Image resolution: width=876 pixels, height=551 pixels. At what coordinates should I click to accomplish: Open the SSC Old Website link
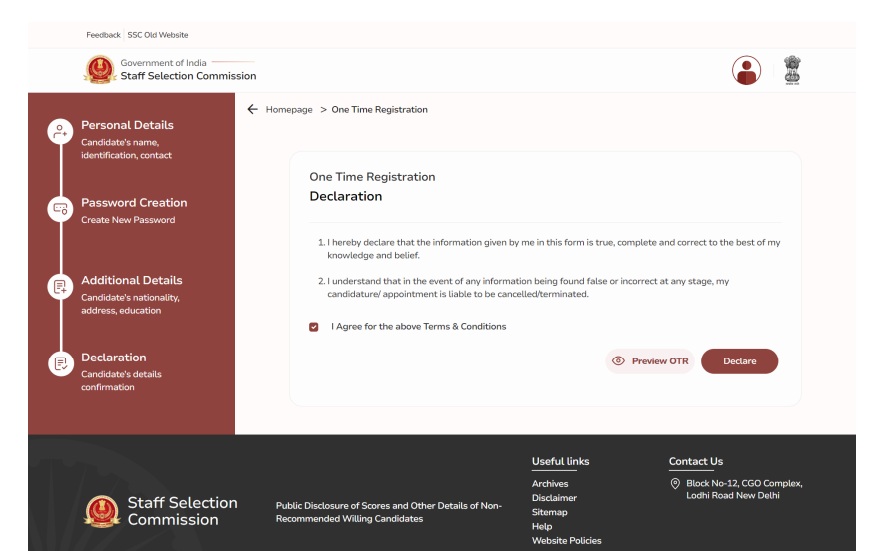point(158,35)
